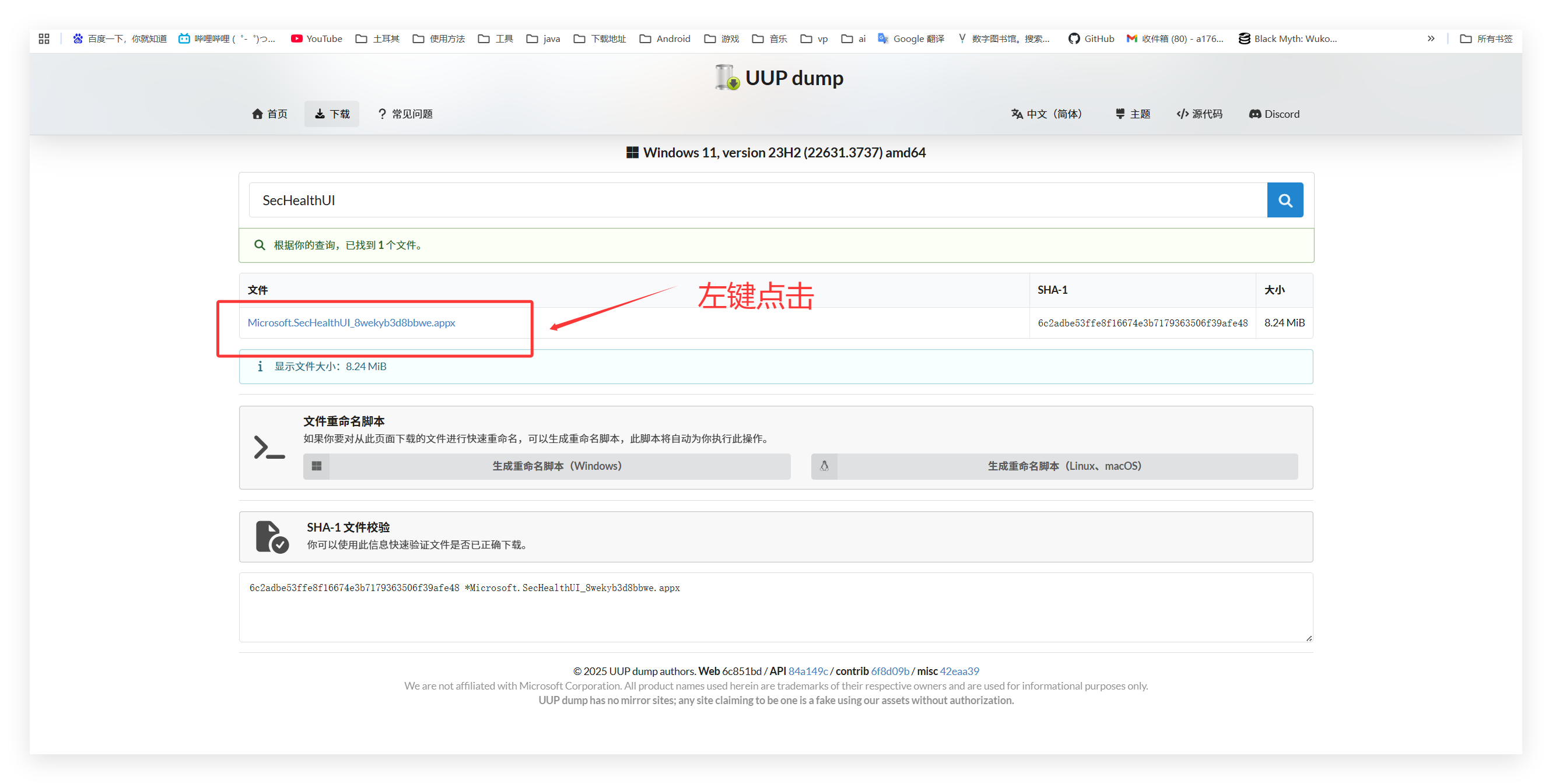This screenshot has width=1552, height=784.
Task: Open 常见问题 FAQ page
Action: pyautogui.click(x=405, y=114)
